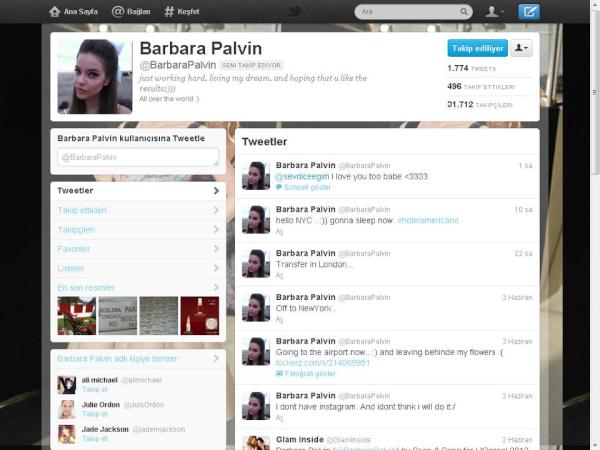Click Aç under Off to NewYork tweet
600x450 pixels.
[x=279, y=320]
